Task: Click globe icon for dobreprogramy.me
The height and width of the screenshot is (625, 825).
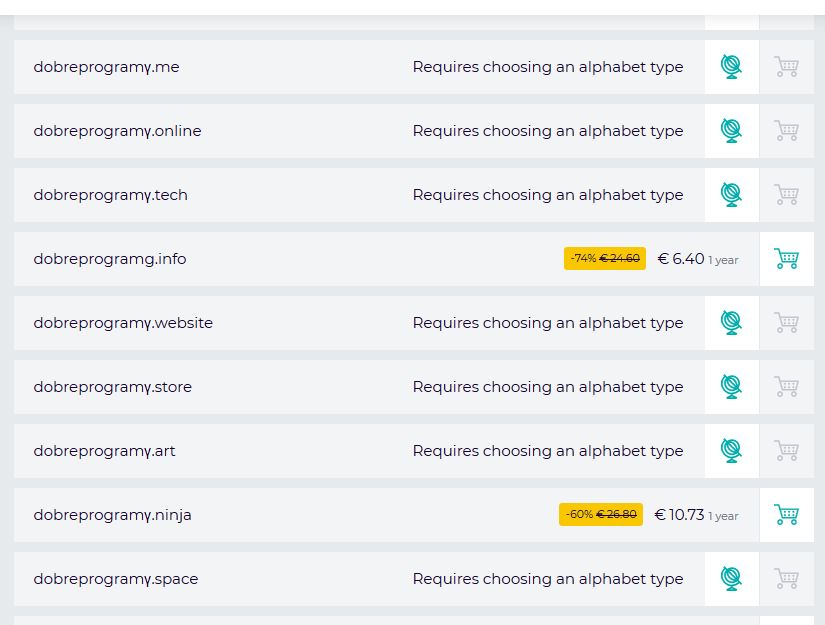Action: [x=731, y=67]
